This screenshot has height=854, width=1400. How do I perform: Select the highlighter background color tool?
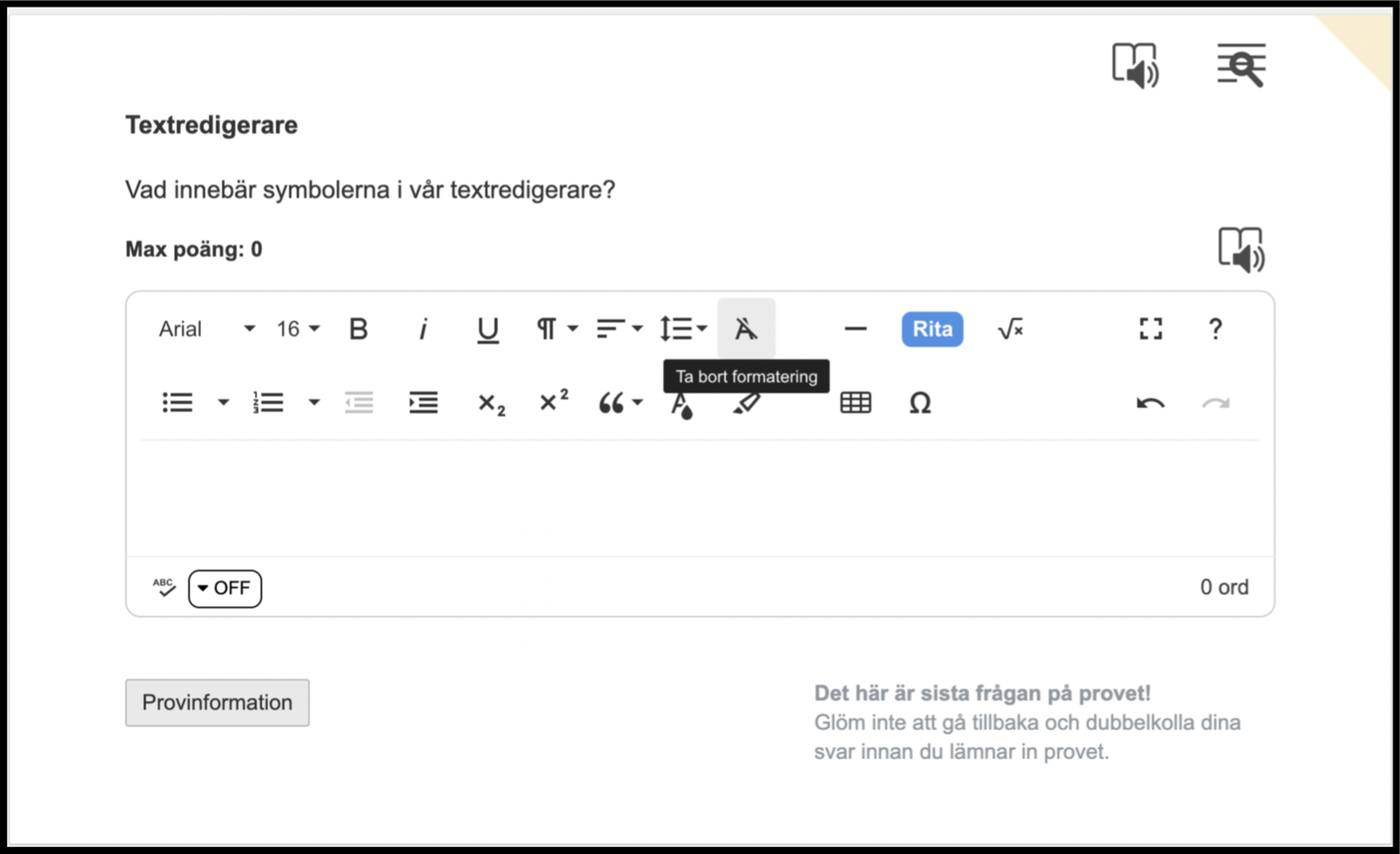coord(746,403)
